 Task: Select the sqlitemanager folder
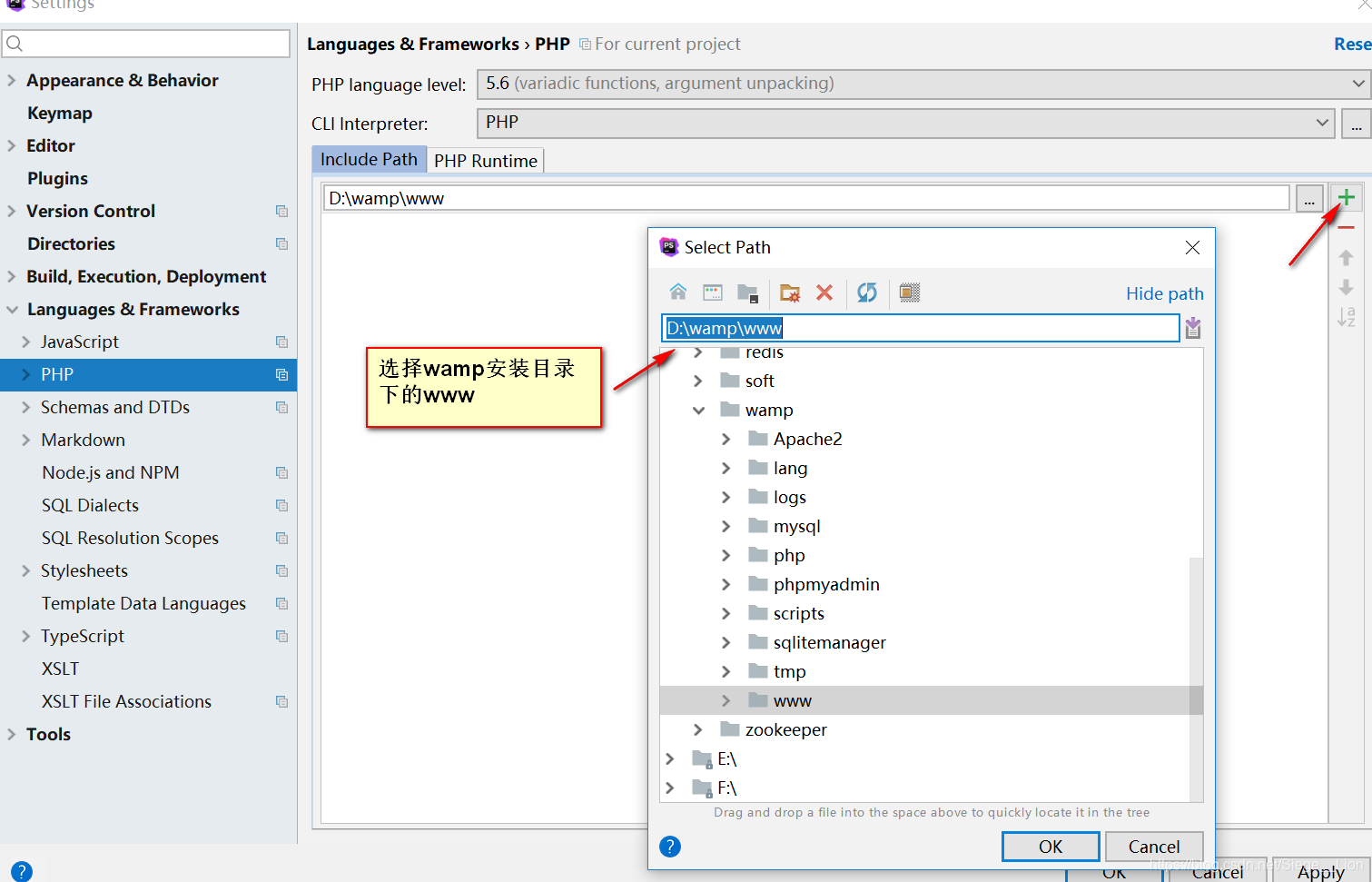point(829,642)
